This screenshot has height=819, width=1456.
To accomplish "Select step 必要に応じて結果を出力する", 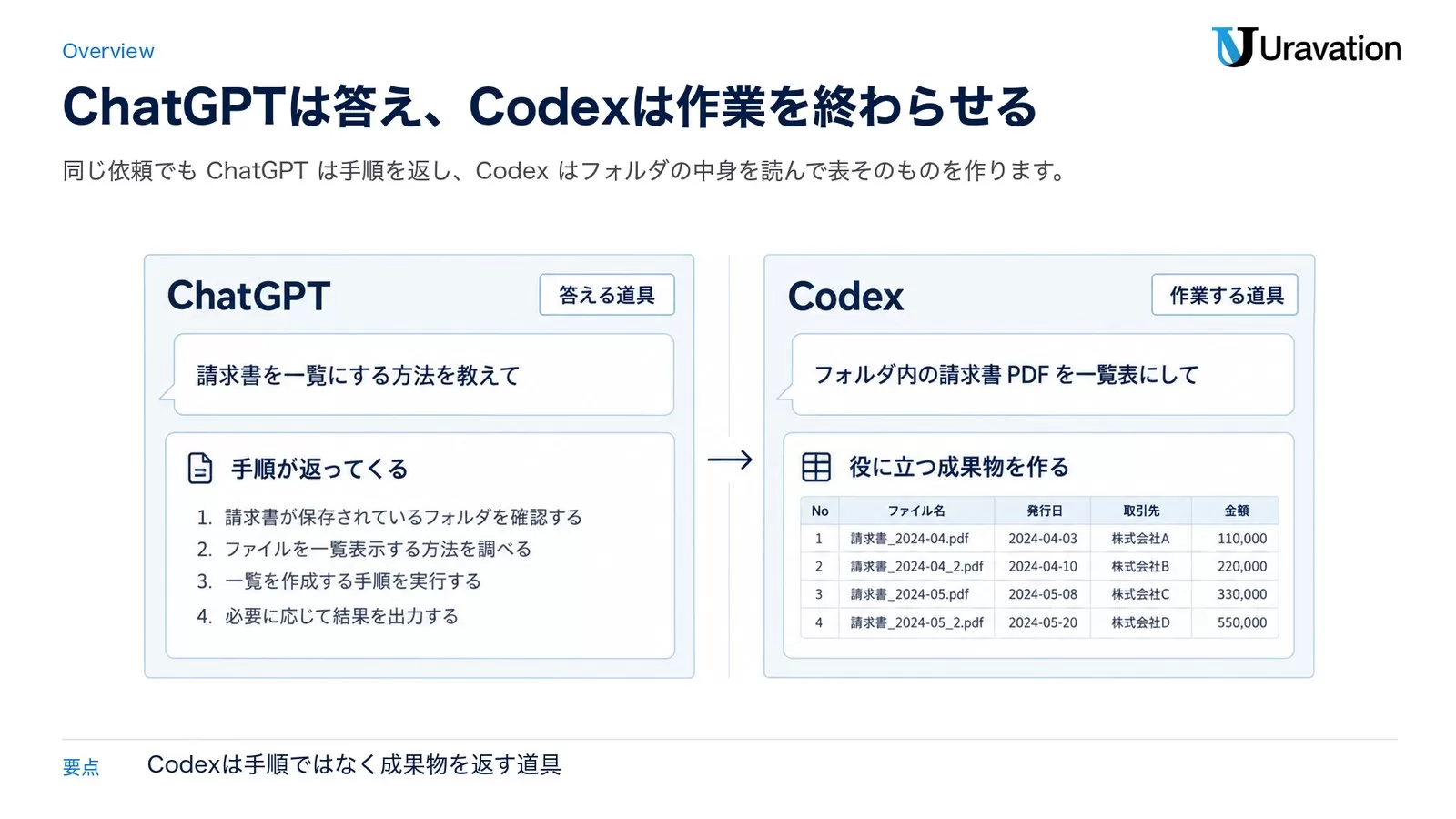I will pos(341,616).
